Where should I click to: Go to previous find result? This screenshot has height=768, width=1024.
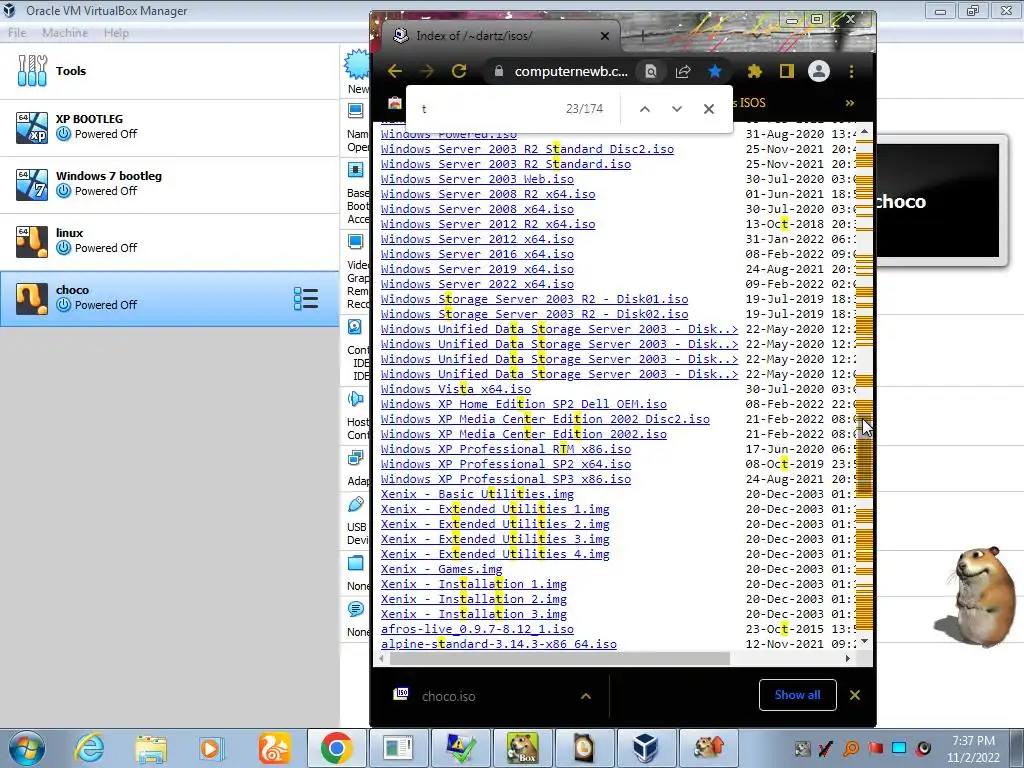pyautogui.click(x=645, y=109)
